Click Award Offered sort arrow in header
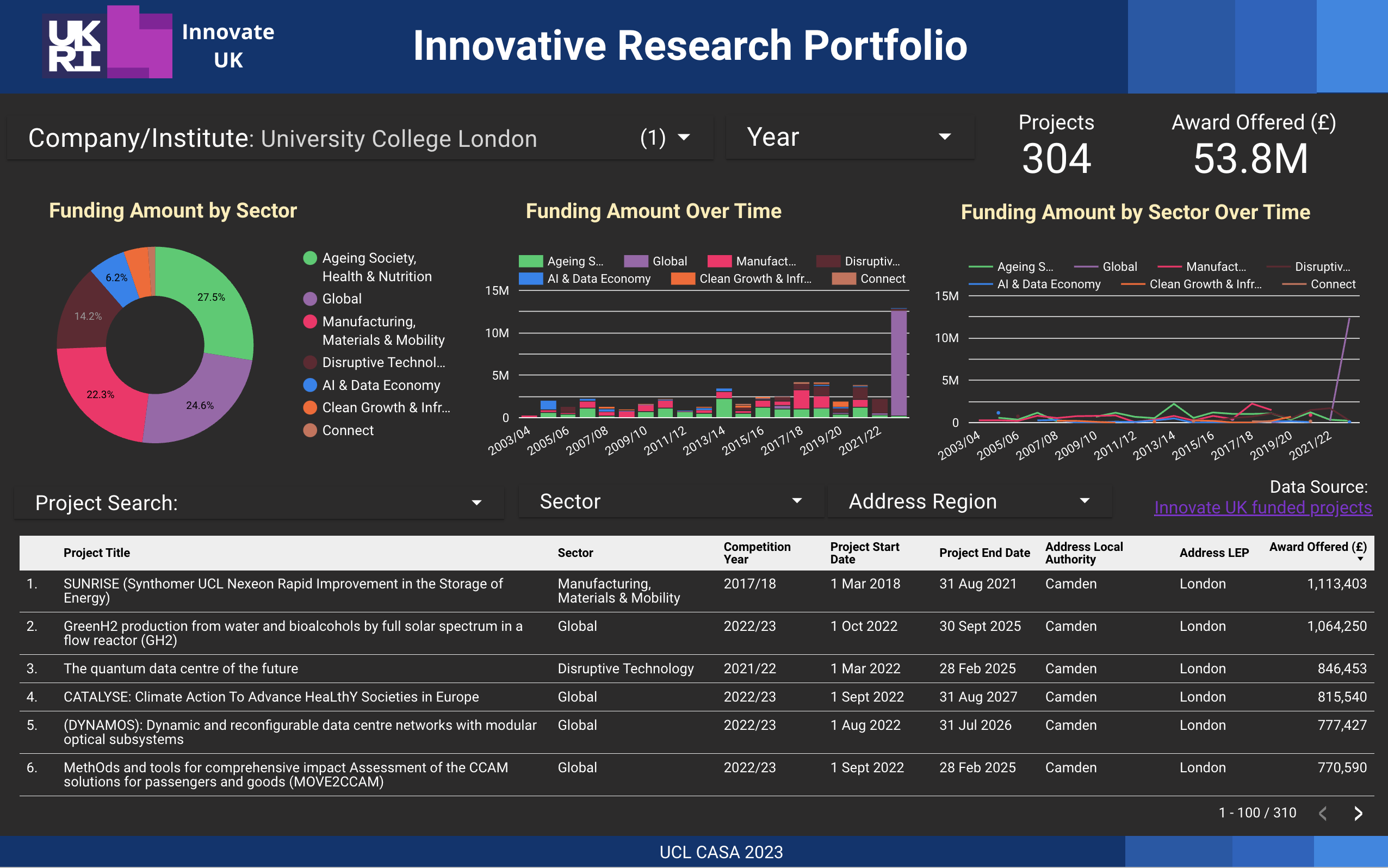This screenshot has width=1388, height=868. pyautogui.click(x=1360, y=559)
